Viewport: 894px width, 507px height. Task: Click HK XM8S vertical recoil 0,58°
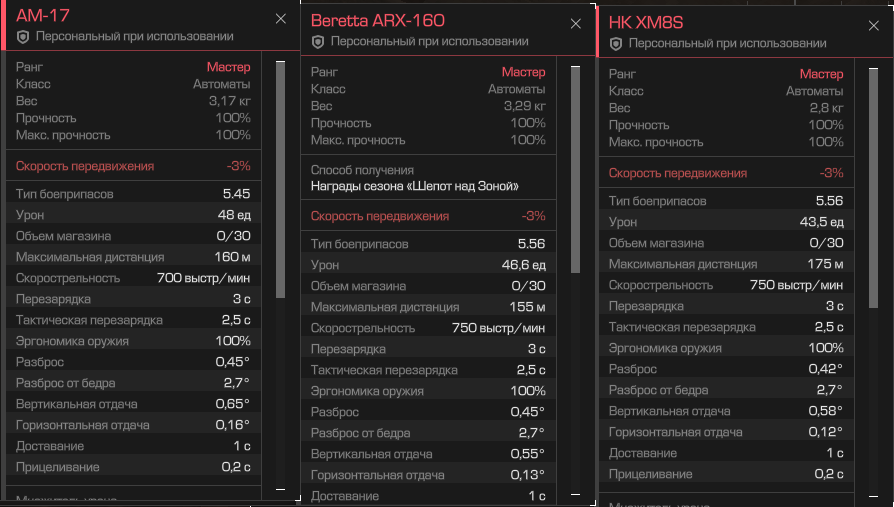(826, 411)
